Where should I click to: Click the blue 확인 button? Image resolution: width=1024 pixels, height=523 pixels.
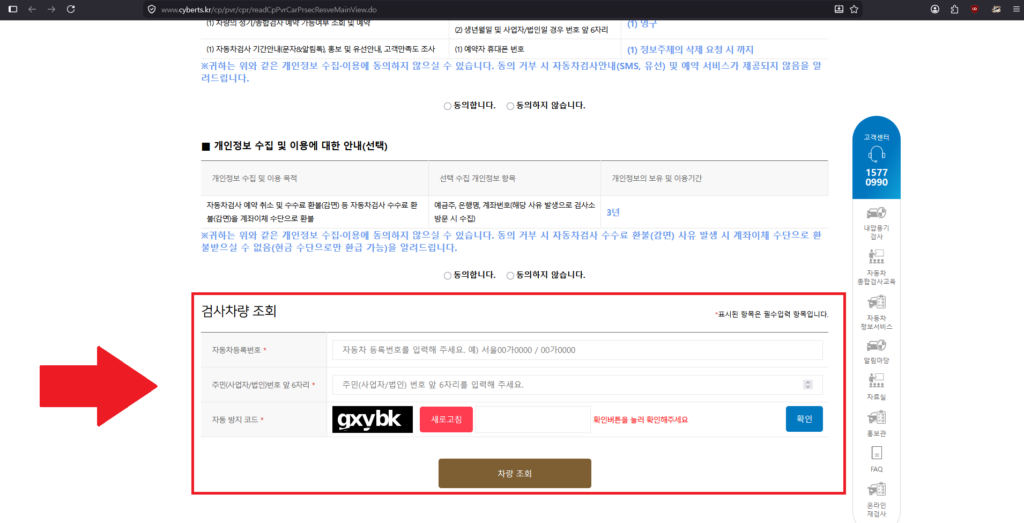click(804, 419)
